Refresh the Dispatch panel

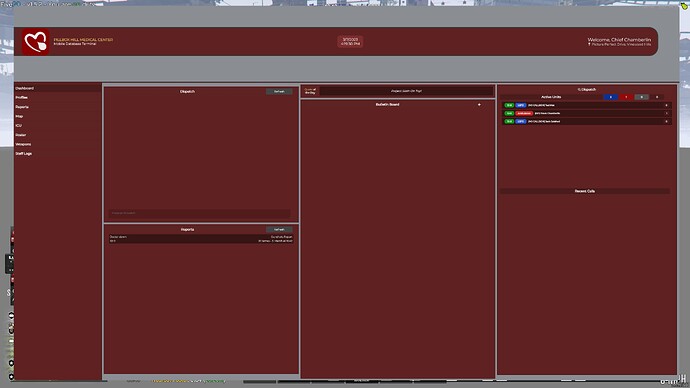(279, 92)
